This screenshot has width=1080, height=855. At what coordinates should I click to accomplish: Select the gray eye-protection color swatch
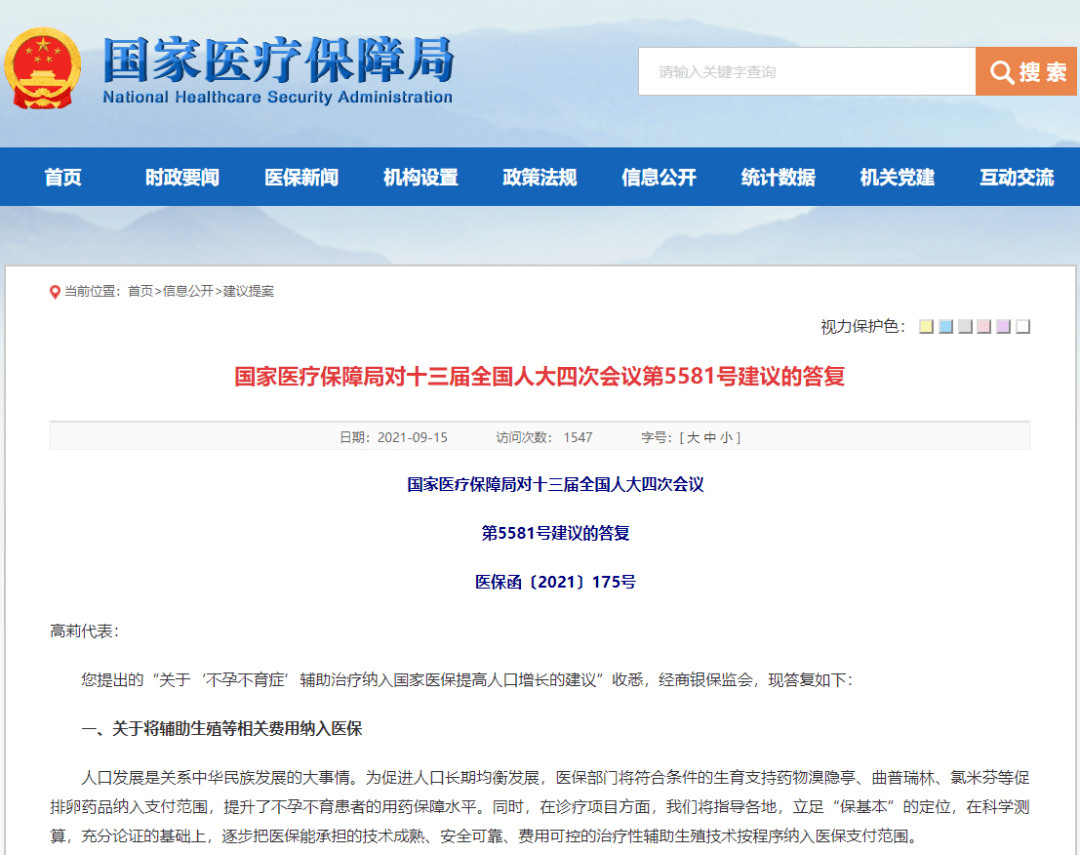tap(965, 327)
